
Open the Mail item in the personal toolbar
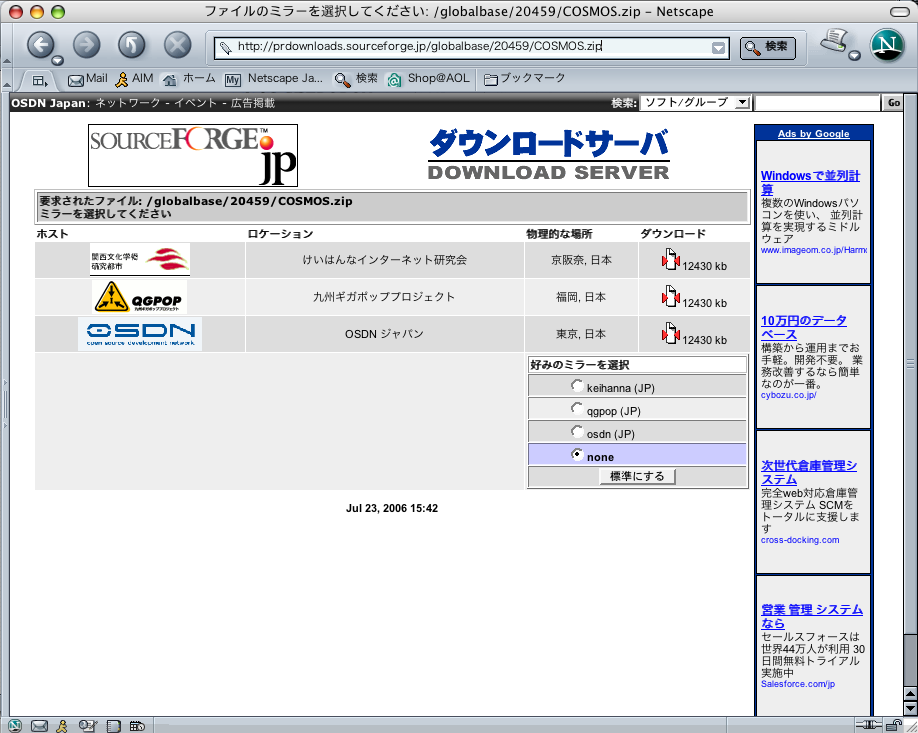tap(87, 79)
